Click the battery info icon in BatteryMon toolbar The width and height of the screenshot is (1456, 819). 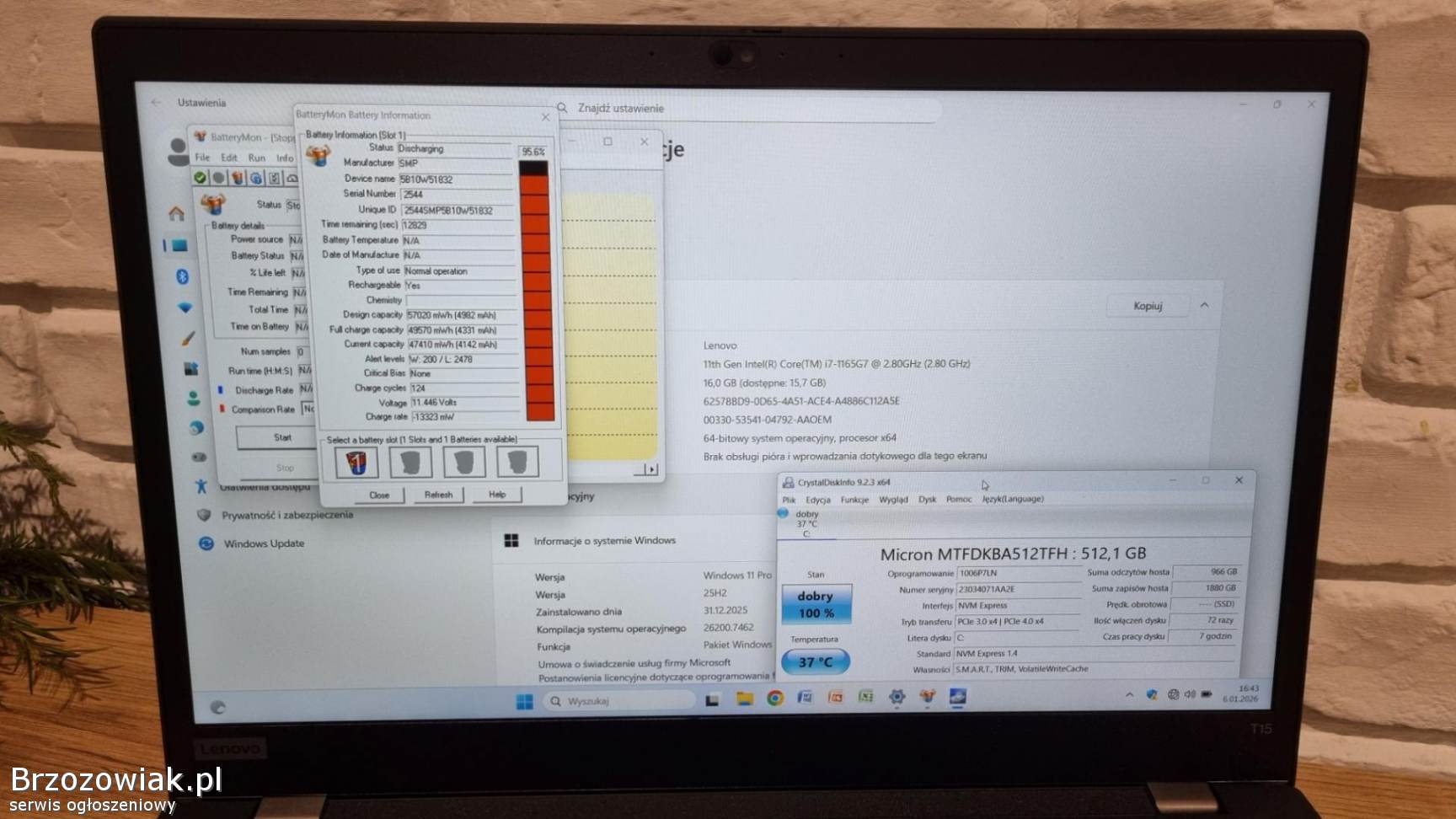pyautogui.click(x=238, y=178)
